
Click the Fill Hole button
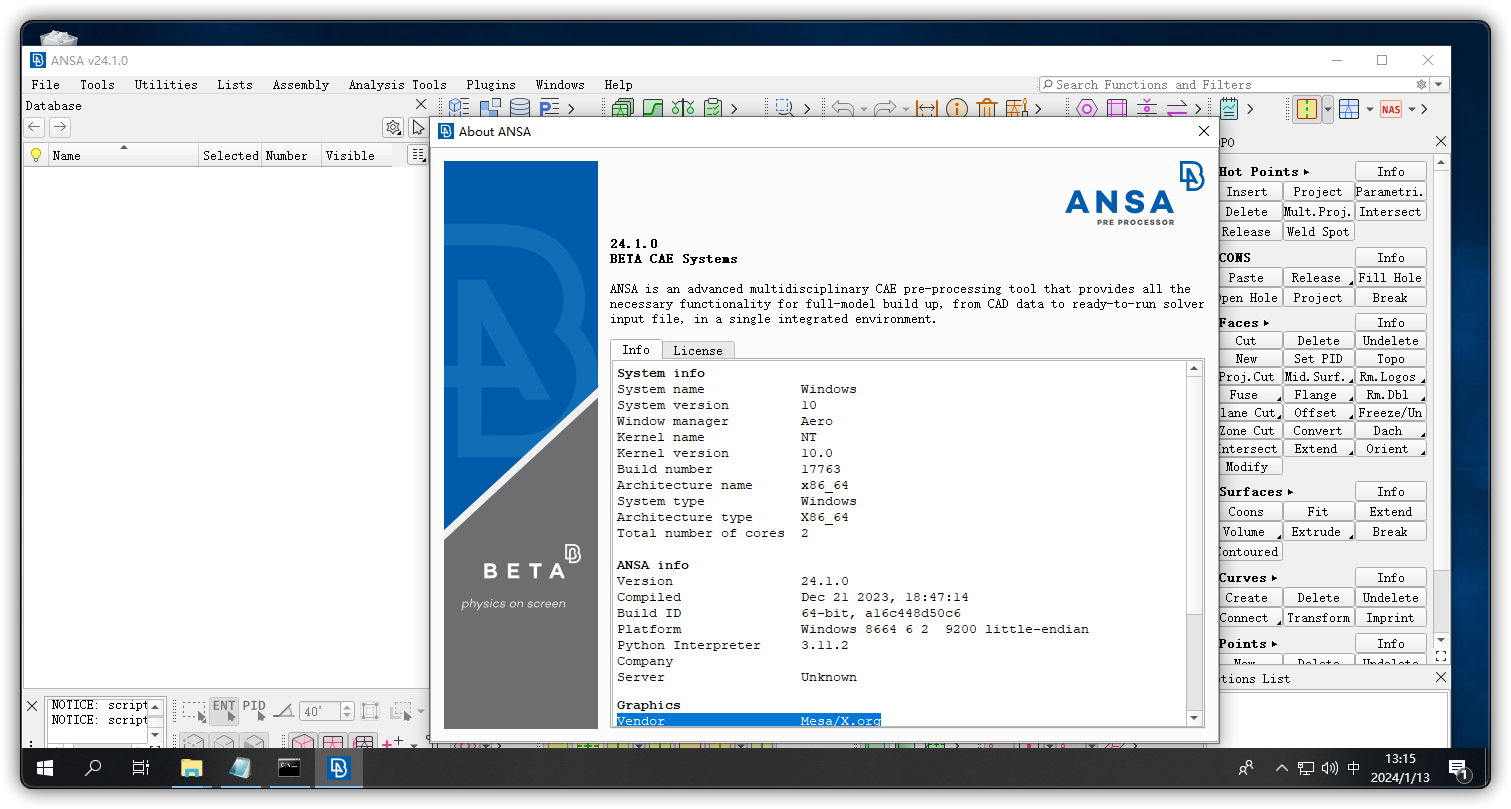(1390, 278)
